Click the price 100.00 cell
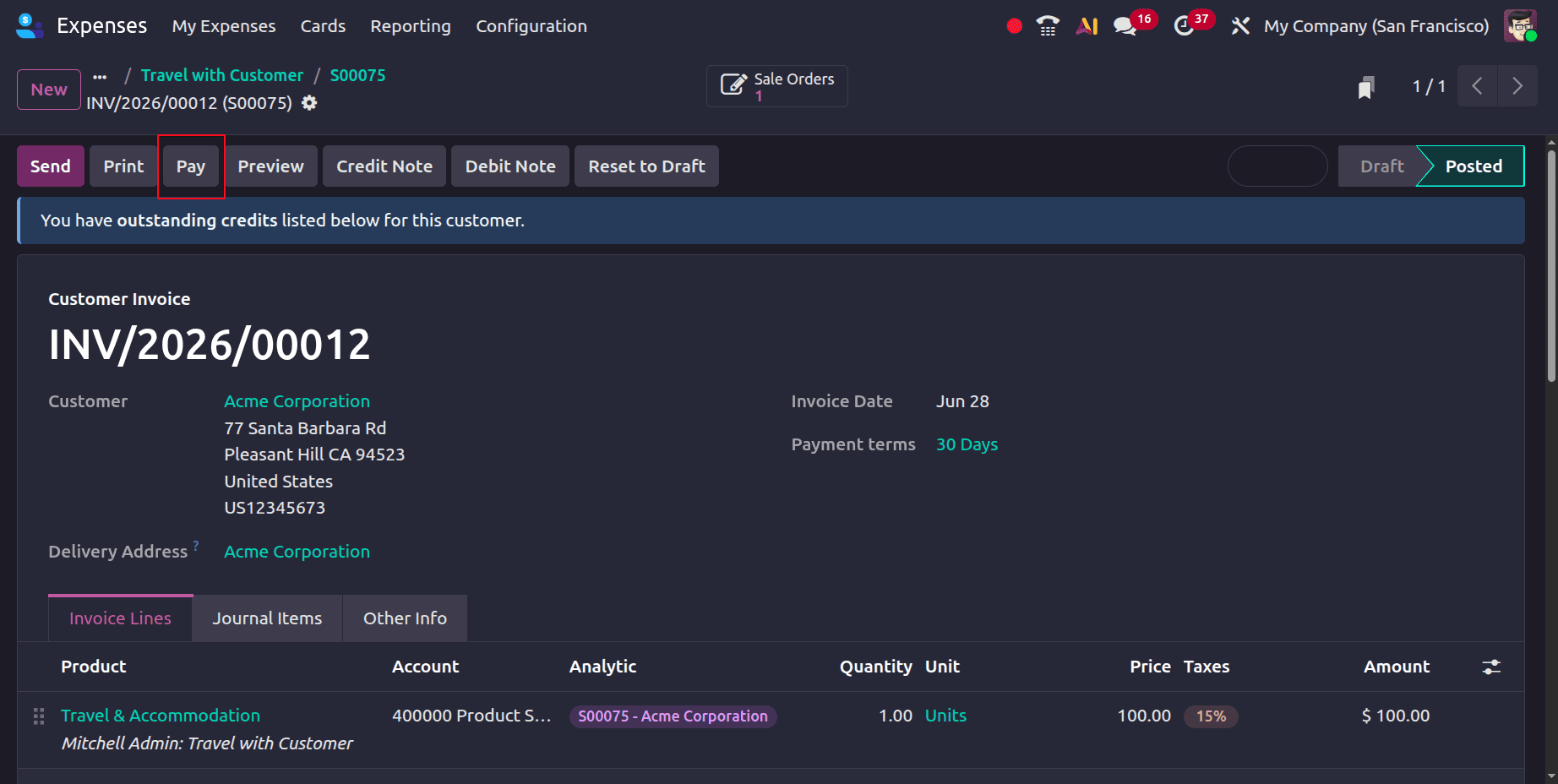 point(1144,716)
